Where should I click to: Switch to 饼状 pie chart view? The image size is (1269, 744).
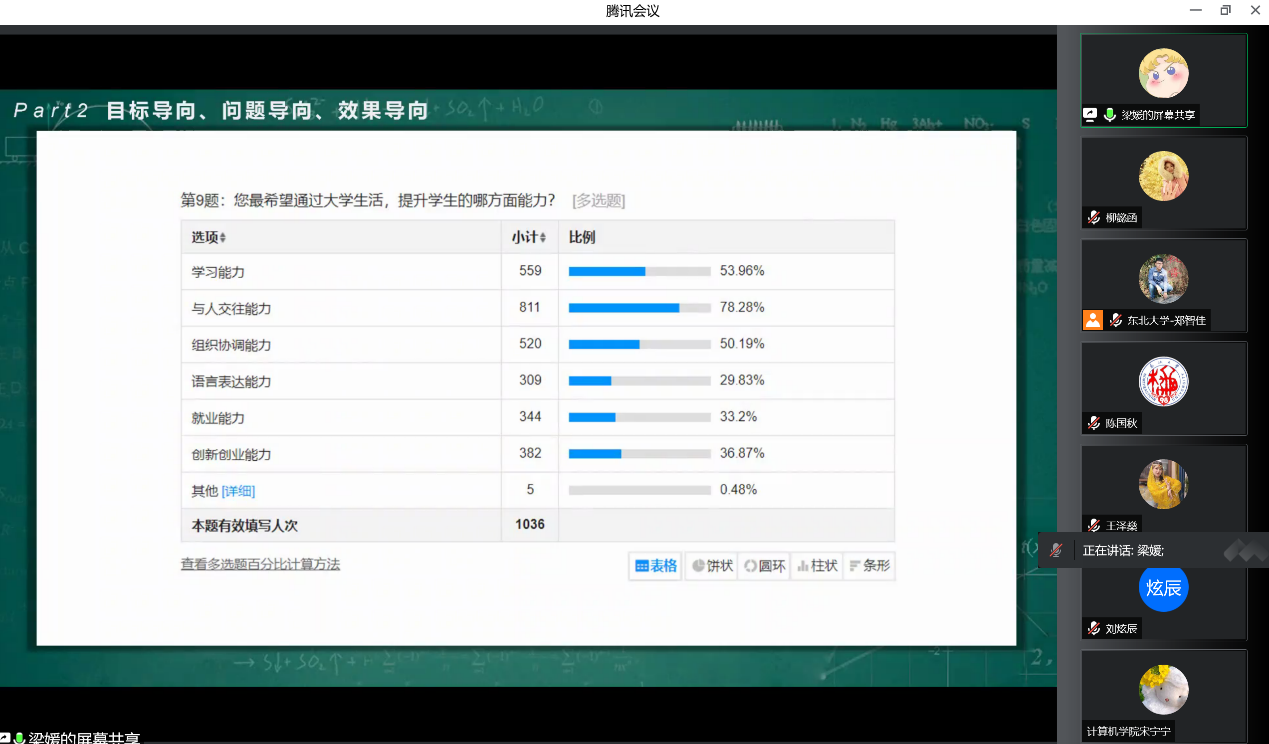712,566
